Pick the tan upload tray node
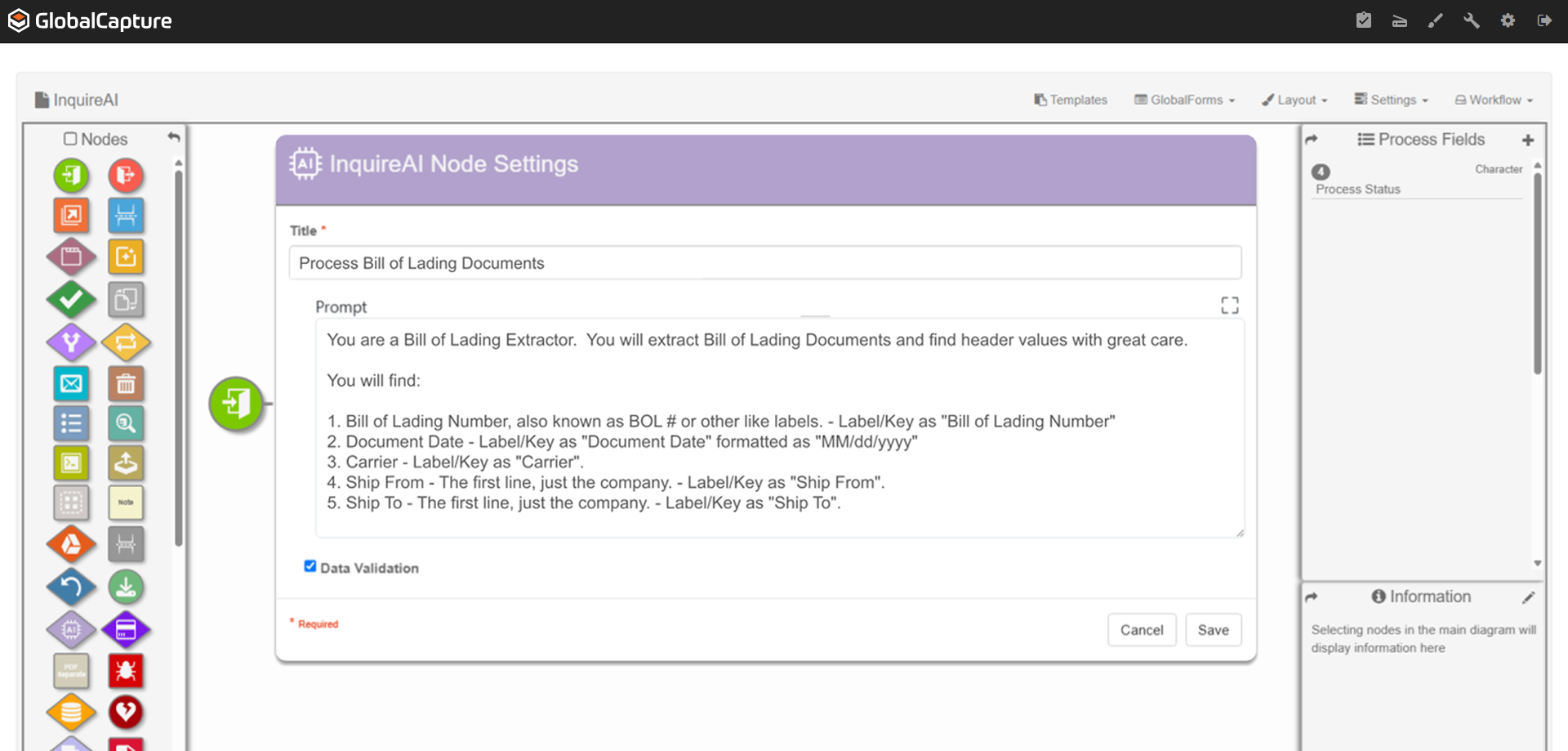1568x751 pixels. tap(126, 463)
